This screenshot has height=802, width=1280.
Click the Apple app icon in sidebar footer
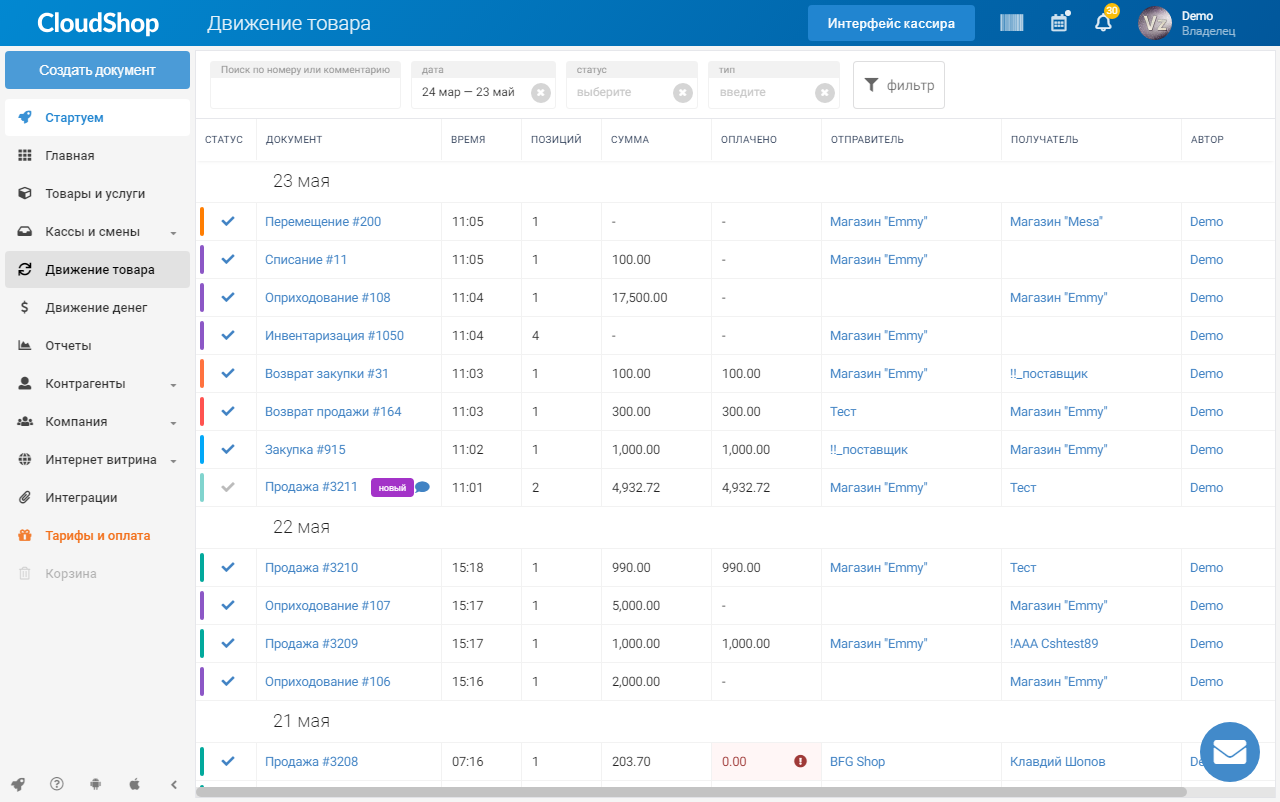(x=134, y=785)
